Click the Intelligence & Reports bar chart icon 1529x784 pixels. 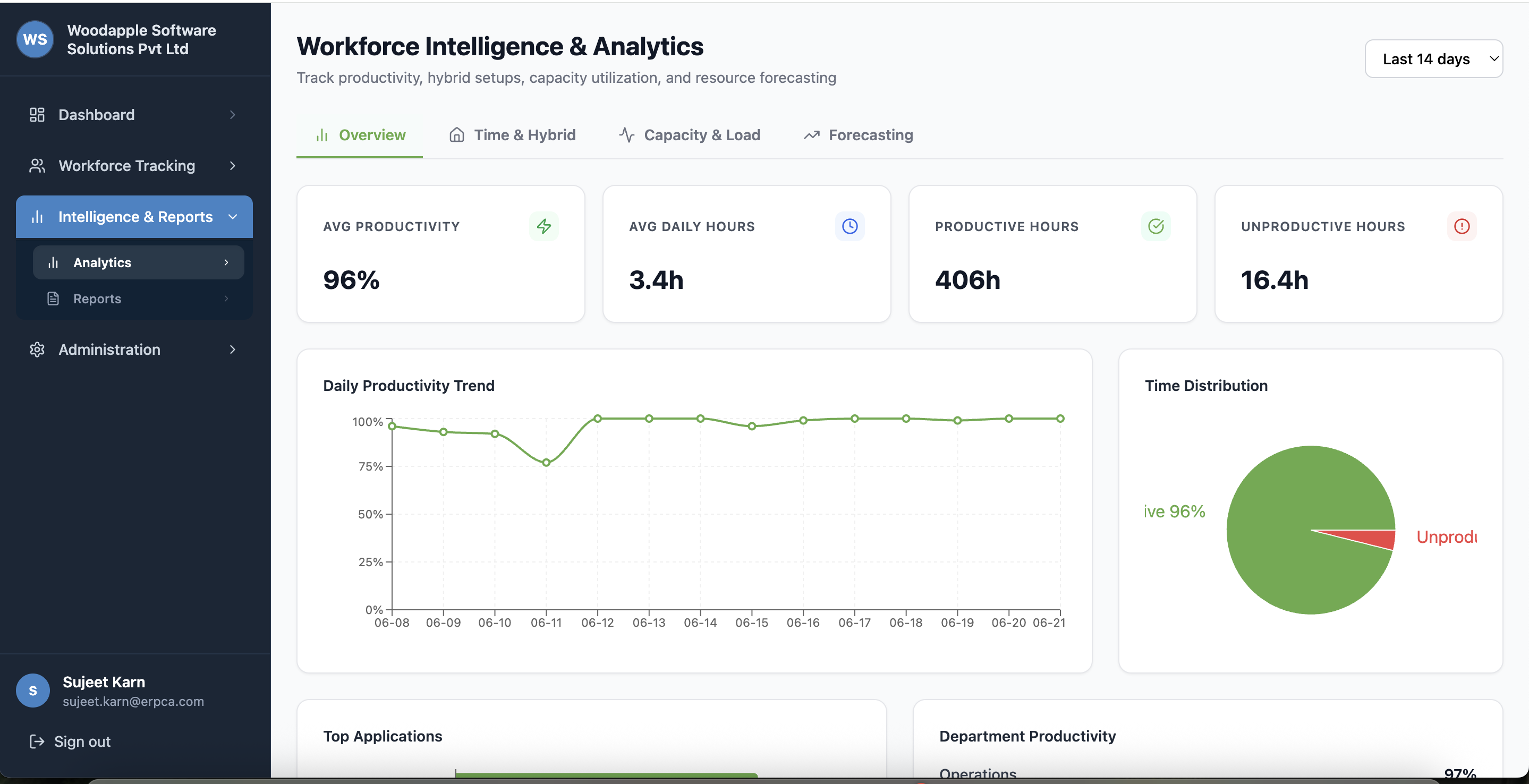point(37,217)
